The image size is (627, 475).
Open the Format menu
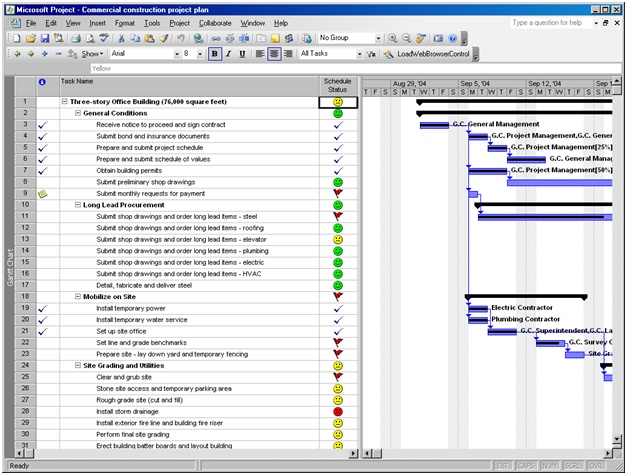125,23
